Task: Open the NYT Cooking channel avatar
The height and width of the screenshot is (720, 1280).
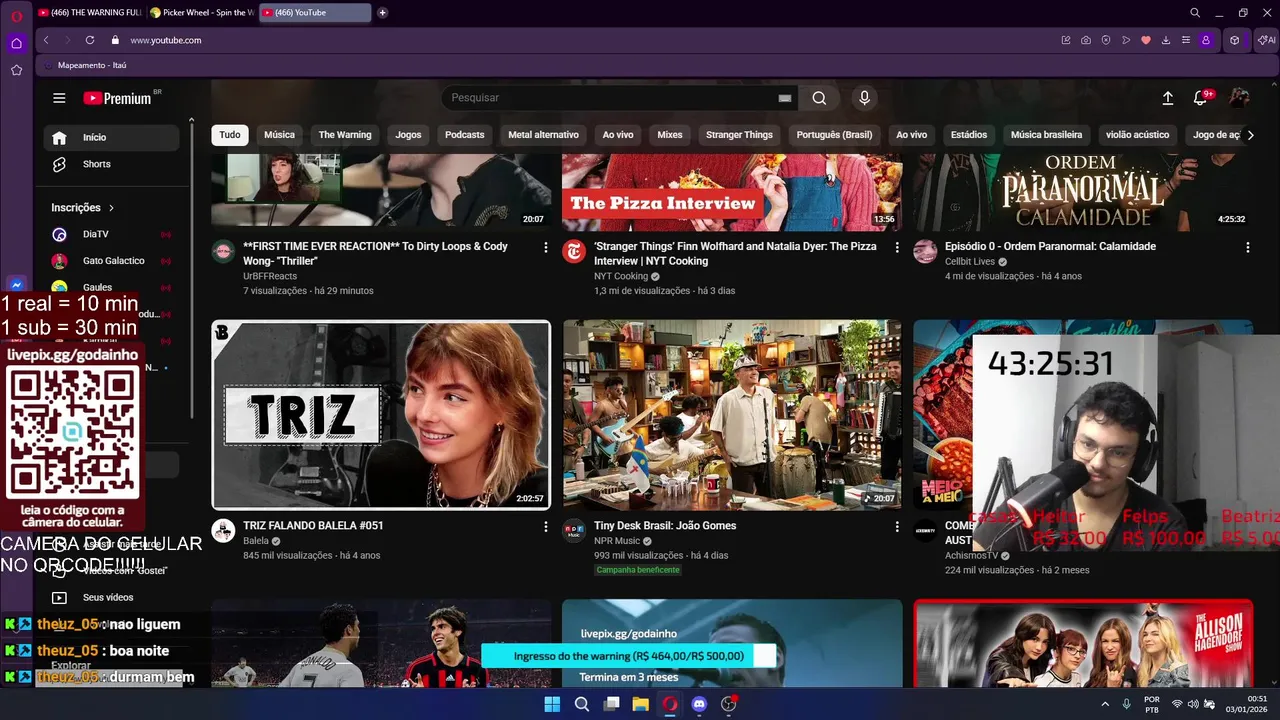Action: click(x=574, y=251)
